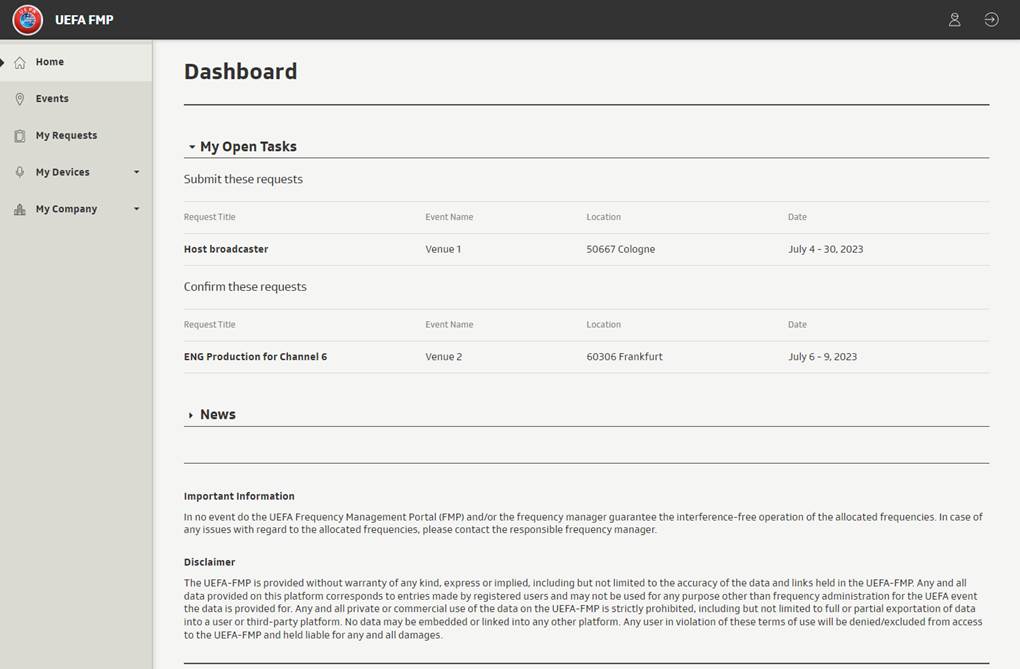This screenshot has width=1020, height=669.
Task: Collapse the My Open Tasks section
Action: pyautogui.click(x=191, y=147)
